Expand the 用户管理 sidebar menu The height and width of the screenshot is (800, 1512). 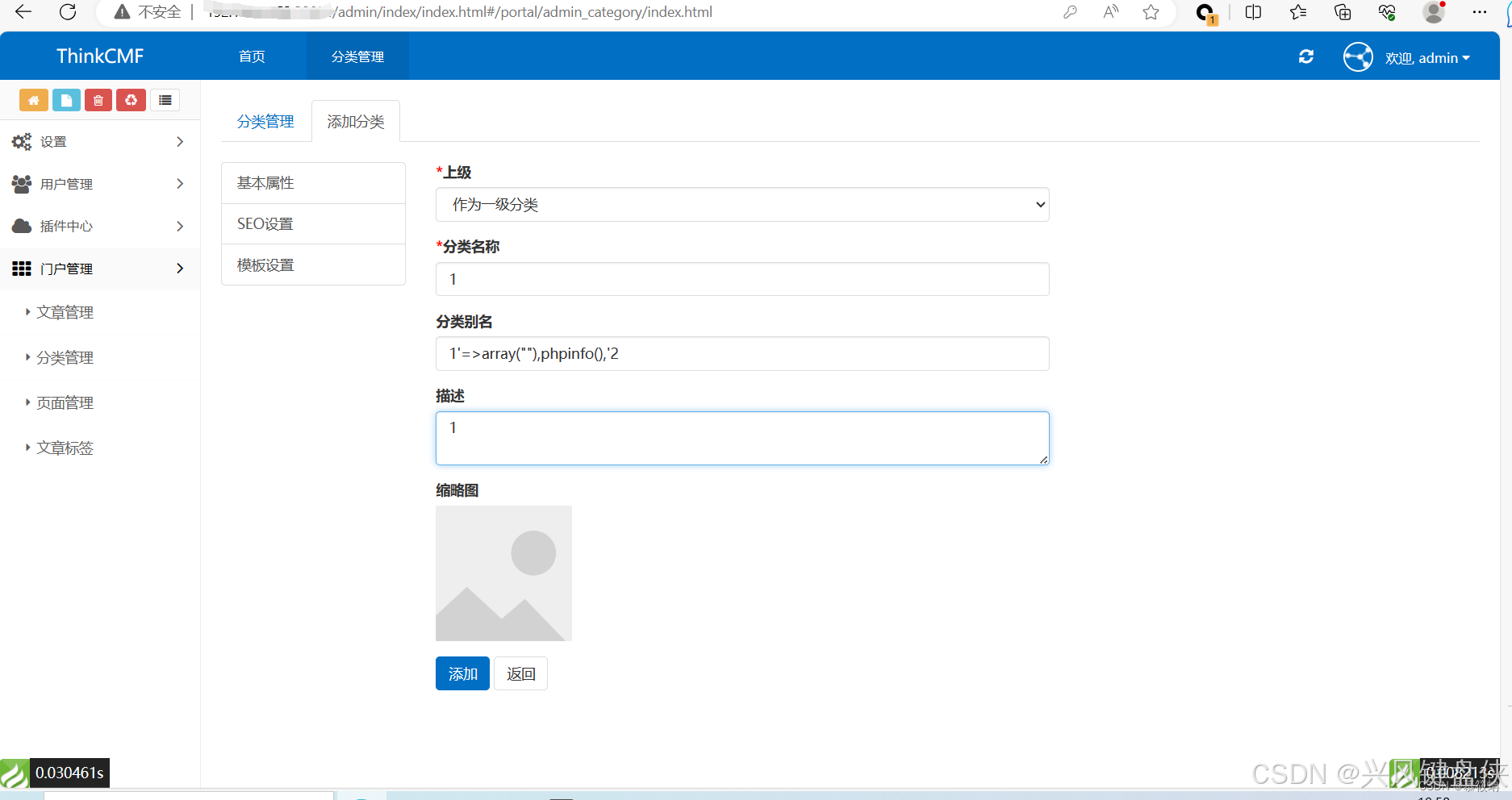99,184
